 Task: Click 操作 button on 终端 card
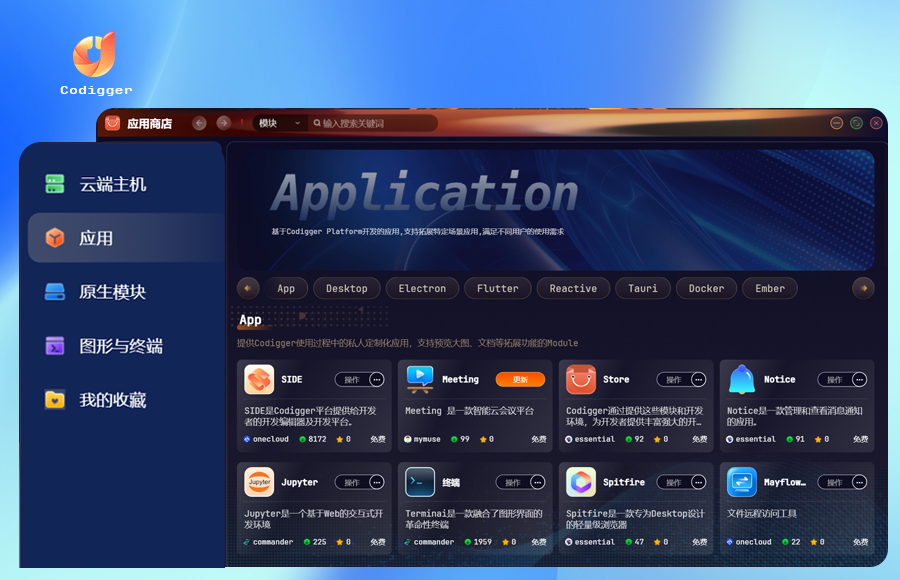(x=513, y=482)
